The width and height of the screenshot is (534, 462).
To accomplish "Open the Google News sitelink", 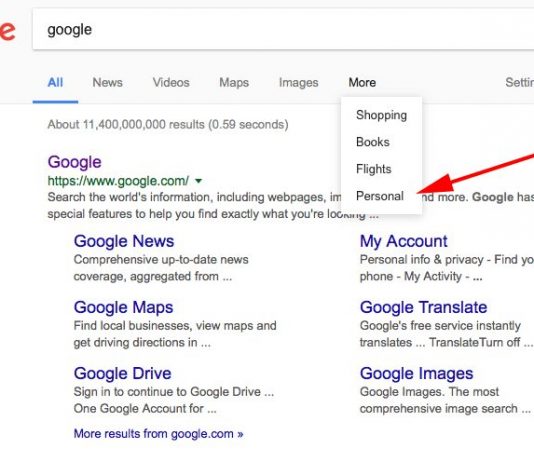I will [124, 241].
